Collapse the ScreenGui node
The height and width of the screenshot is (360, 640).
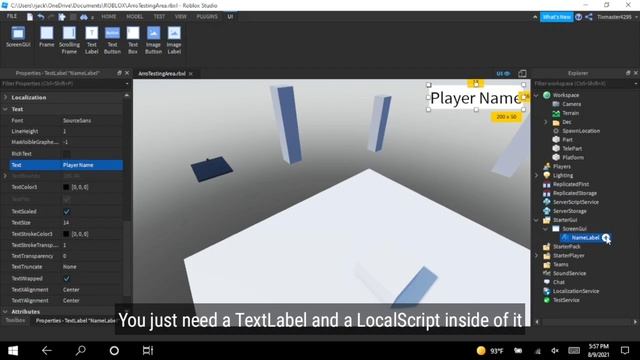[545, 229]
